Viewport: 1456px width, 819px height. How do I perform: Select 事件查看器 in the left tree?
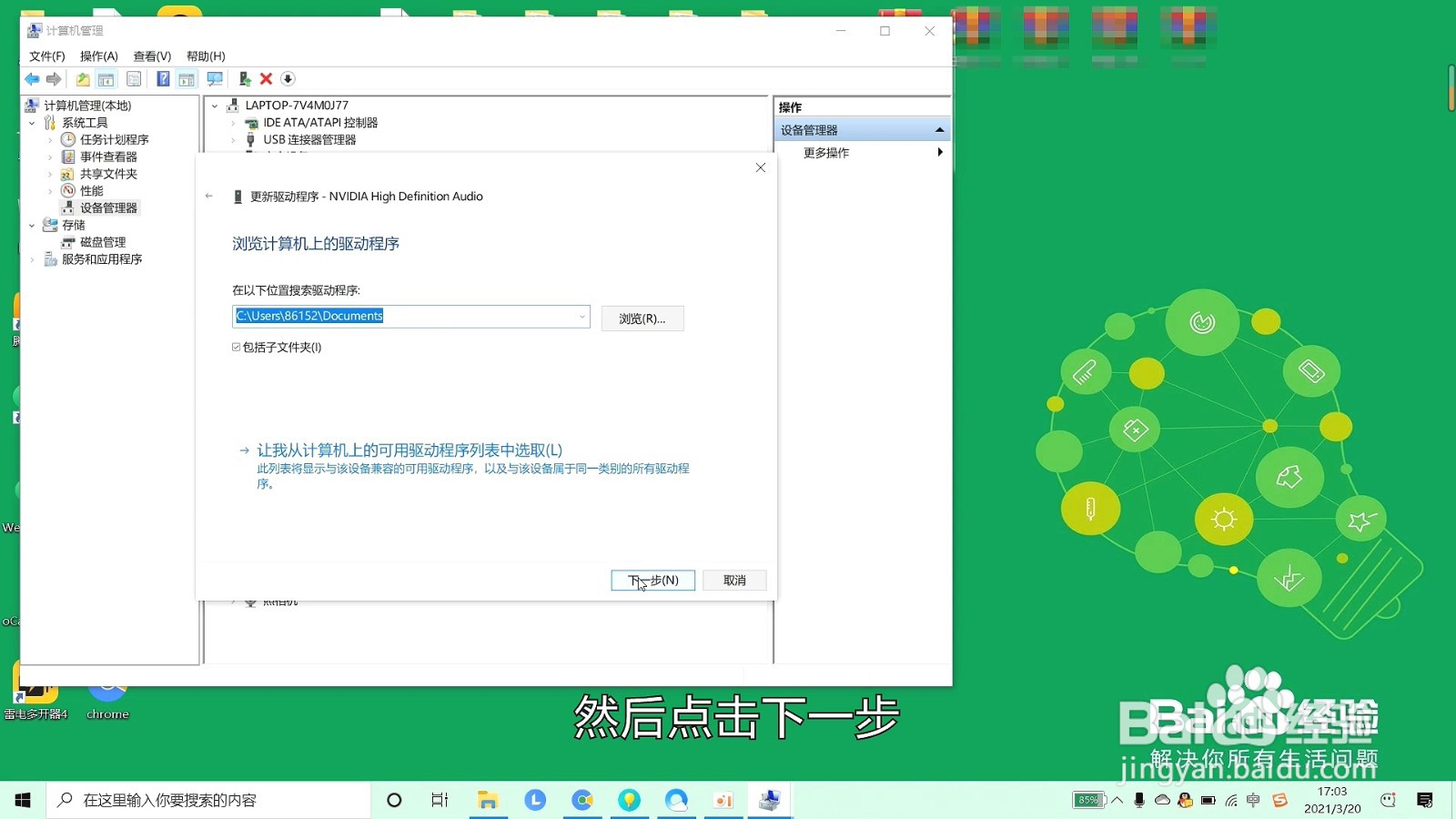(x=108, y=157)
